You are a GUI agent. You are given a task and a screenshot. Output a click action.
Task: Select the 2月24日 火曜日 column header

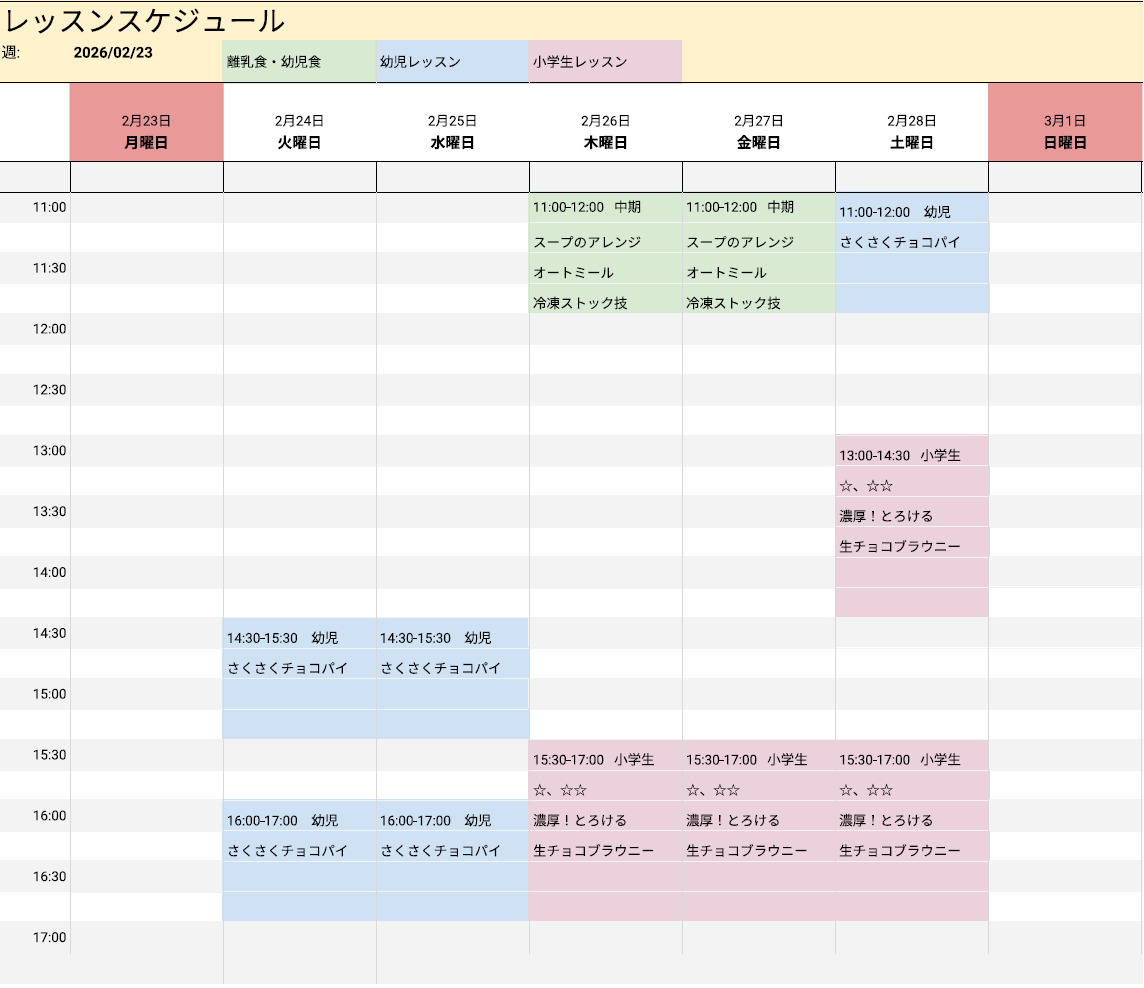click(x=299, y=131)
